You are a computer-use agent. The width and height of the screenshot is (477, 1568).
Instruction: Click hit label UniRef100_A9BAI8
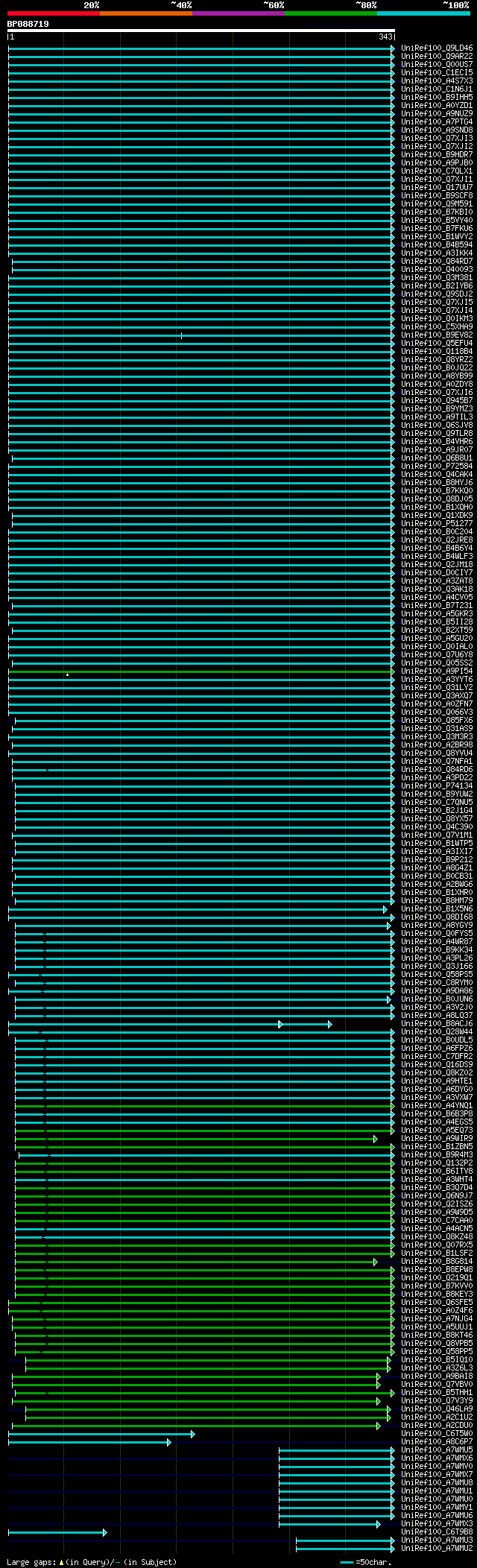pos(437,1376)
